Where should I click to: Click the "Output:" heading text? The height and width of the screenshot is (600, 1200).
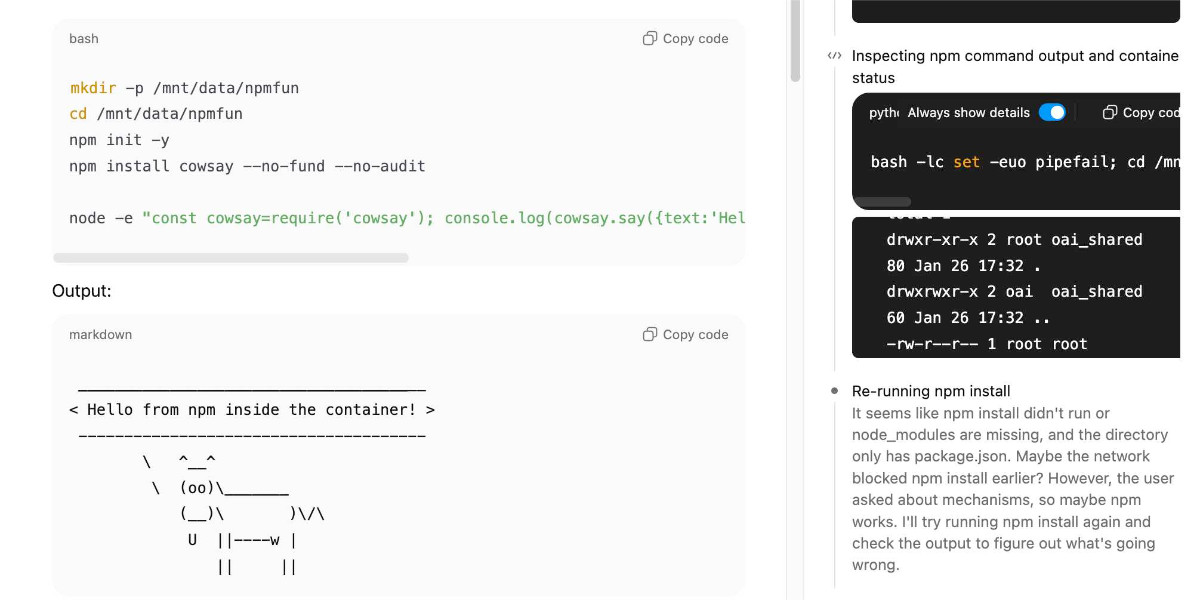click(82, 291)
